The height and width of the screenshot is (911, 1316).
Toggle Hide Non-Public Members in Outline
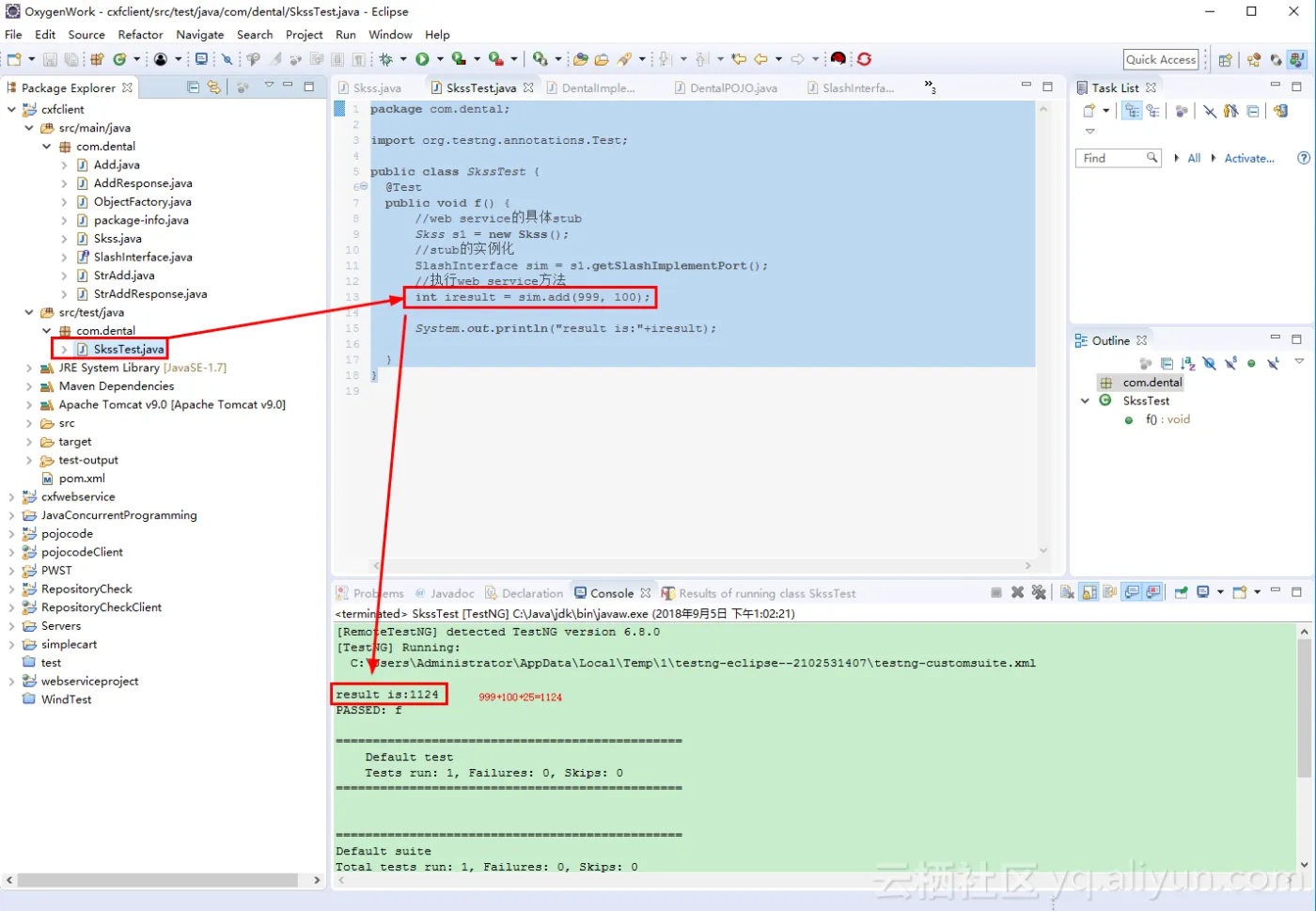(x=1251, y=363)
